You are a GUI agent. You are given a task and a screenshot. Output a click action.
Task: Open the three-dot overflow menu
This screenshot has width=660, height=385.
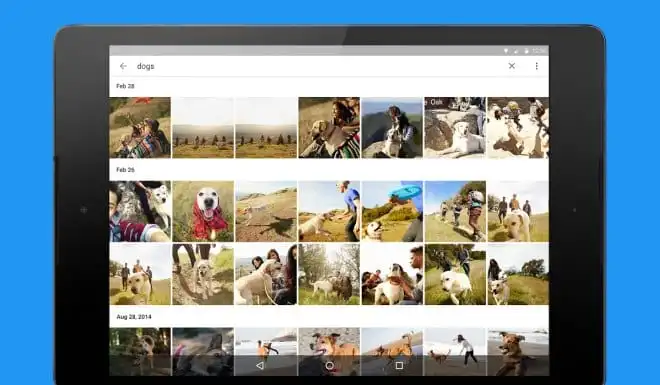click(x=536, y=66)
